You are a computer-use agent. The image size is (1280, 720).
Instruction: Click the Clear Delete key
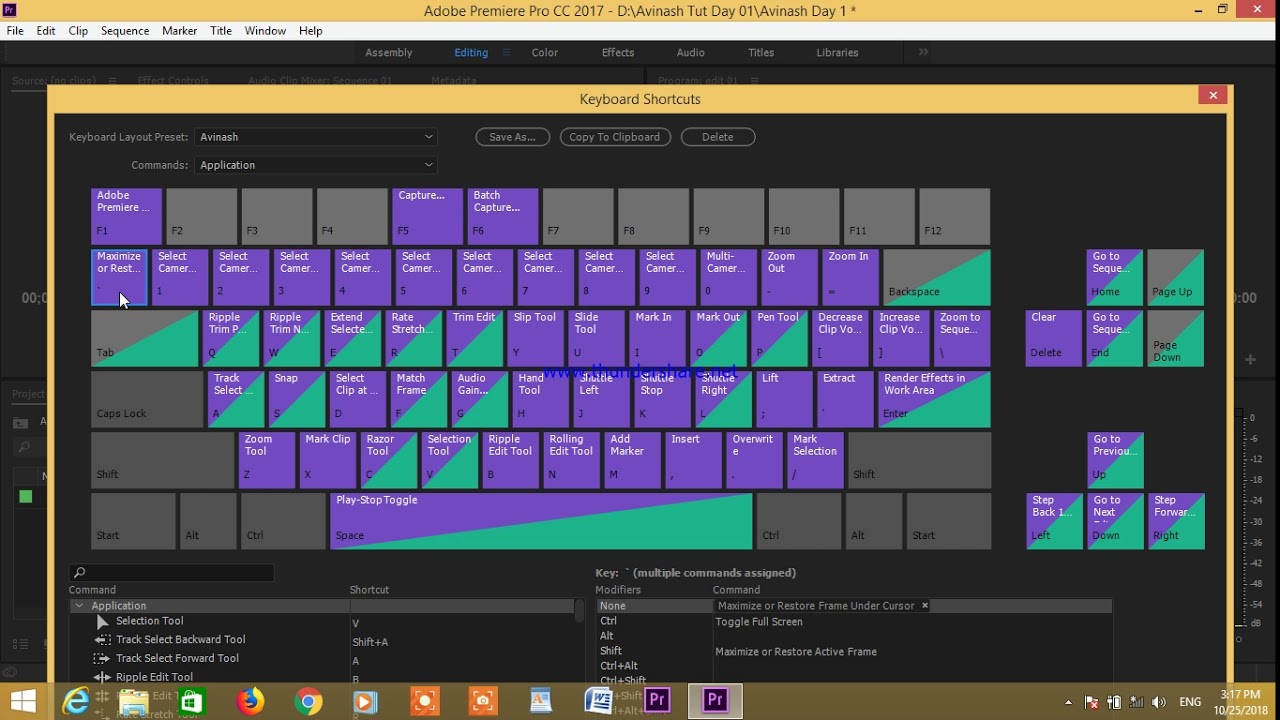click(1053, 338)
